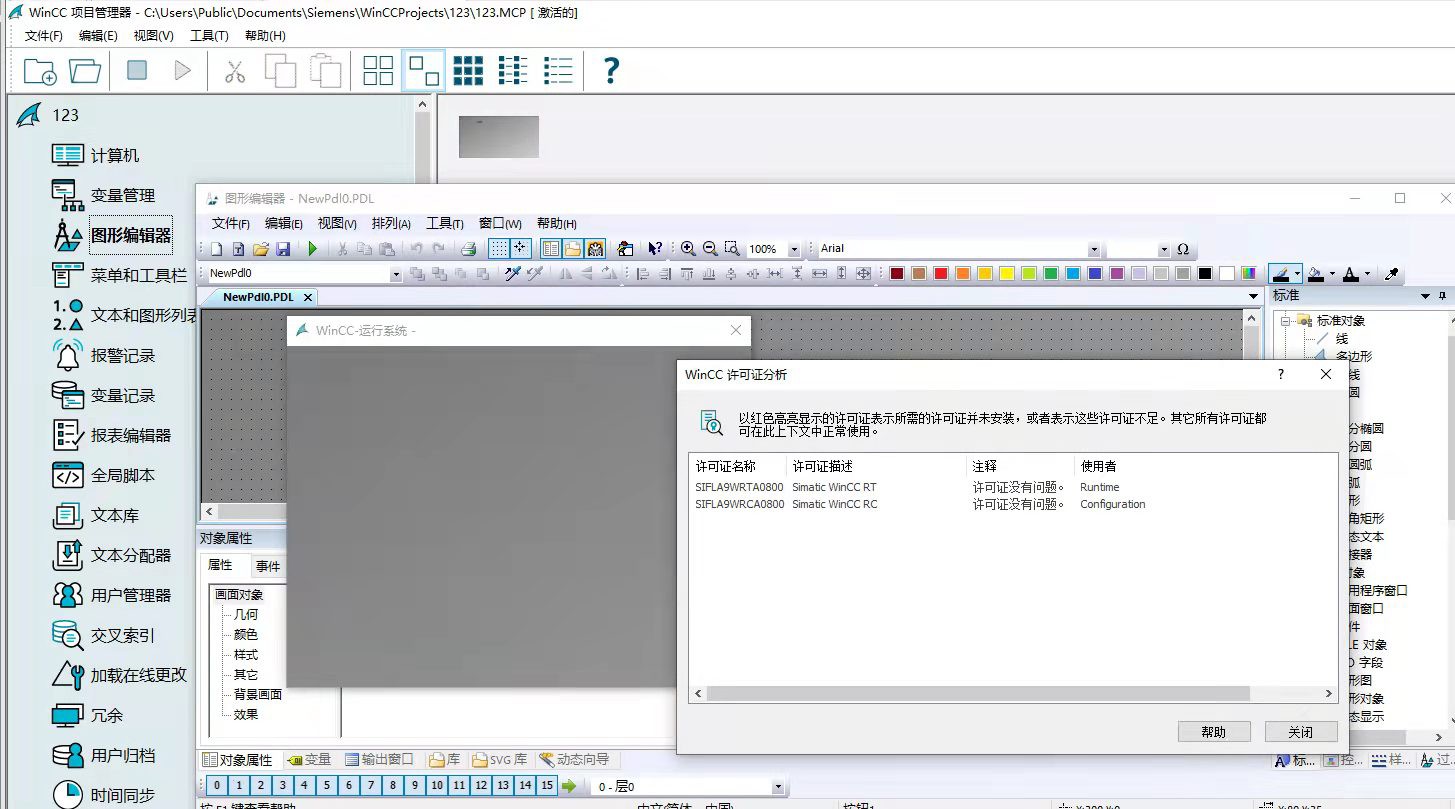Open 排列(A) menu in graphics editor
Viewport: 1455px width, 809px height.
click(391, 224)
